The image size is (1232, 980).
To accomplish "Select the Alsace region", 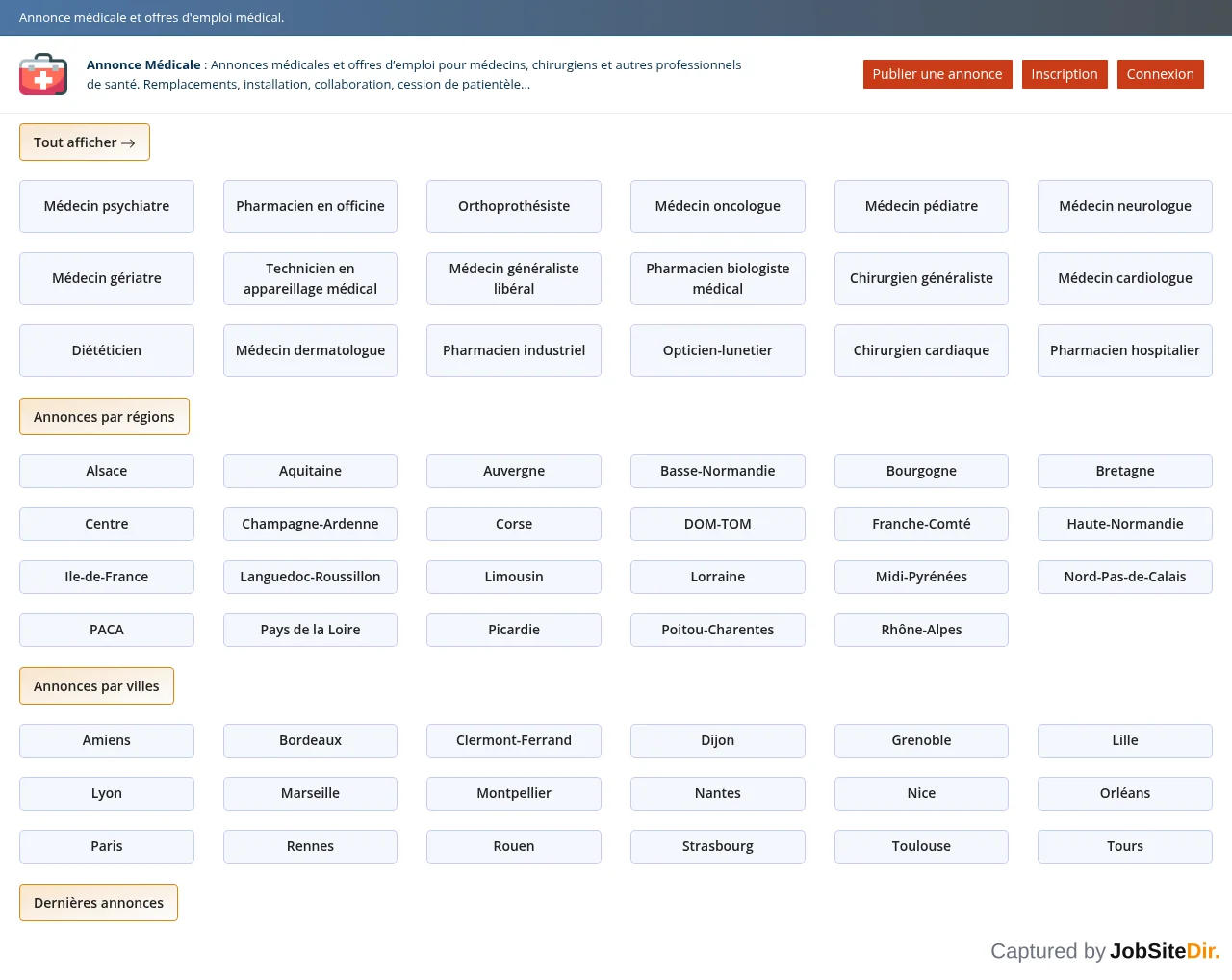I will 107,471.
